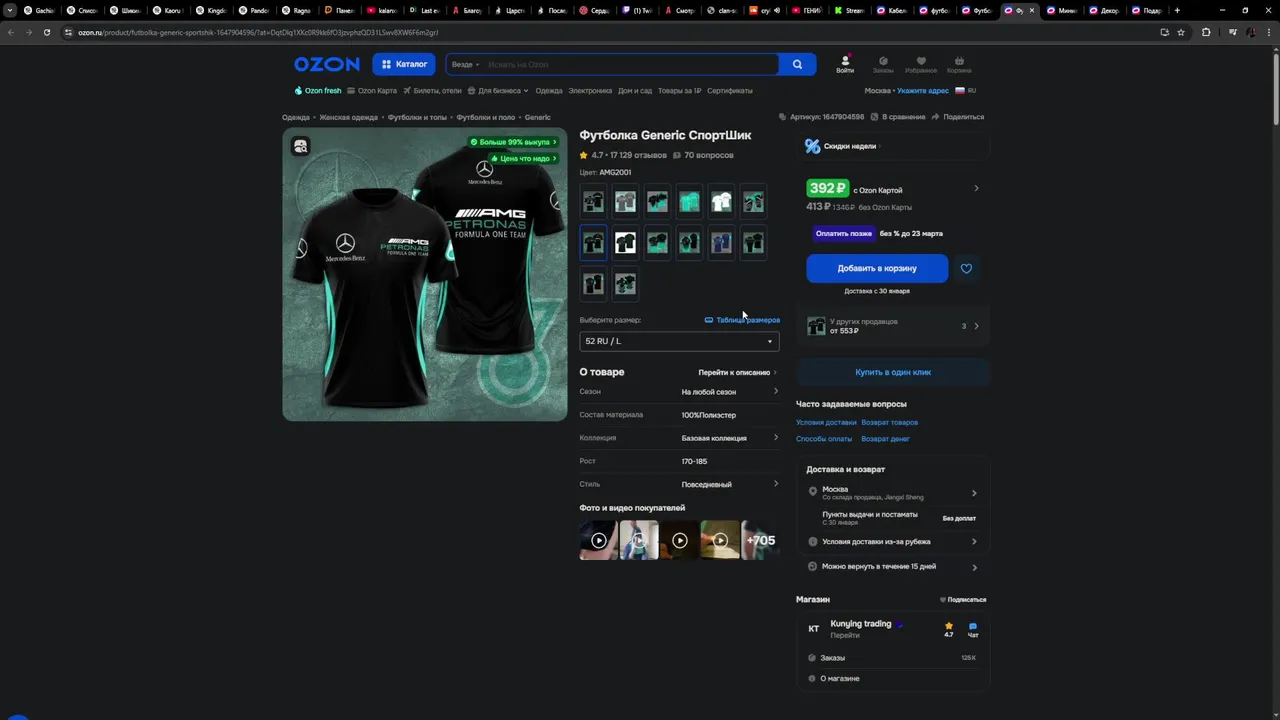Click the 70 вопросов questions icon
The image size is (1280, 720).
(x=677, y=155)
